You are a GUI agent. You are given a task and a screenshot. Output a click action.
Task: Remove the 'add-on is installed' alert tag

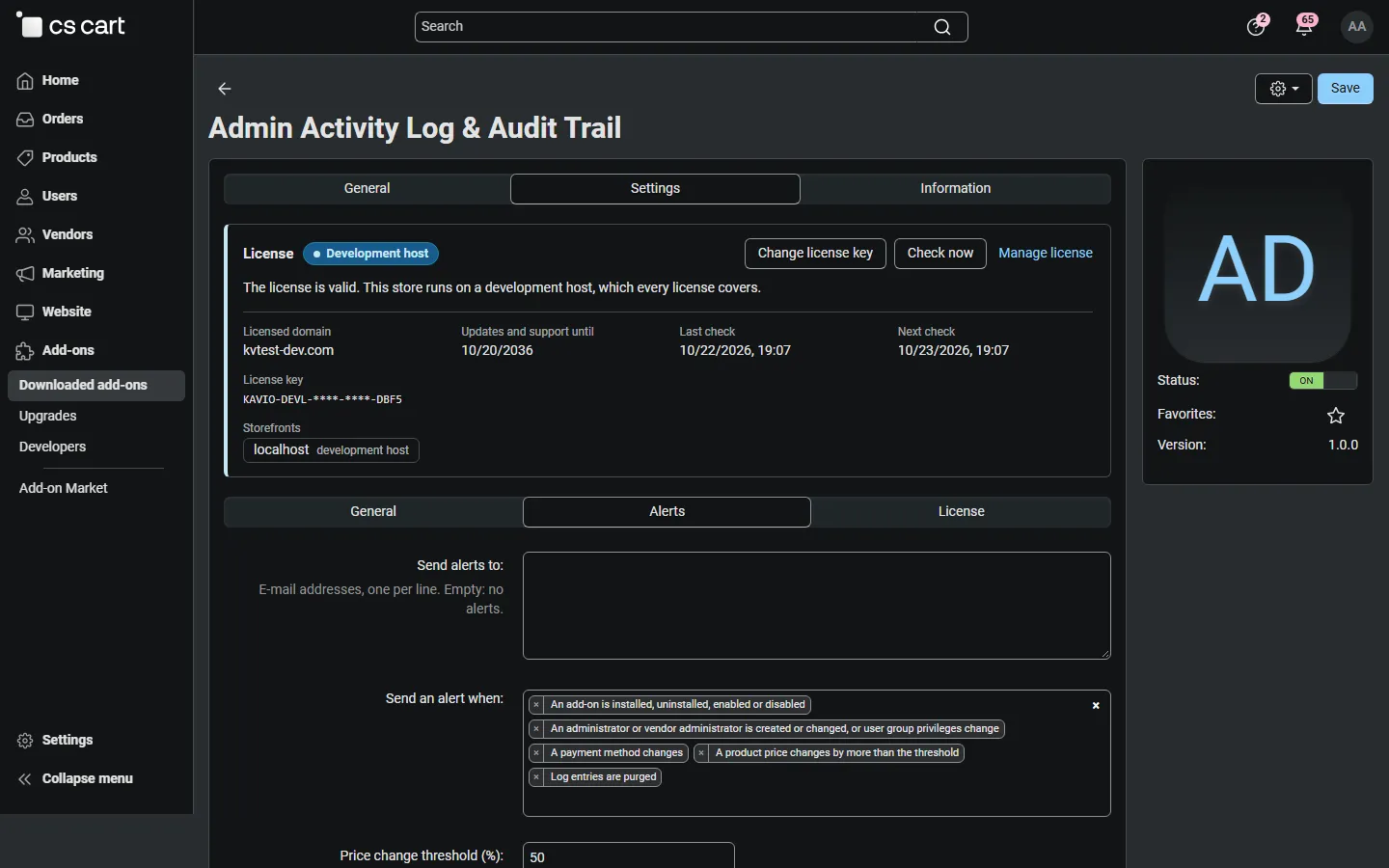537,705
